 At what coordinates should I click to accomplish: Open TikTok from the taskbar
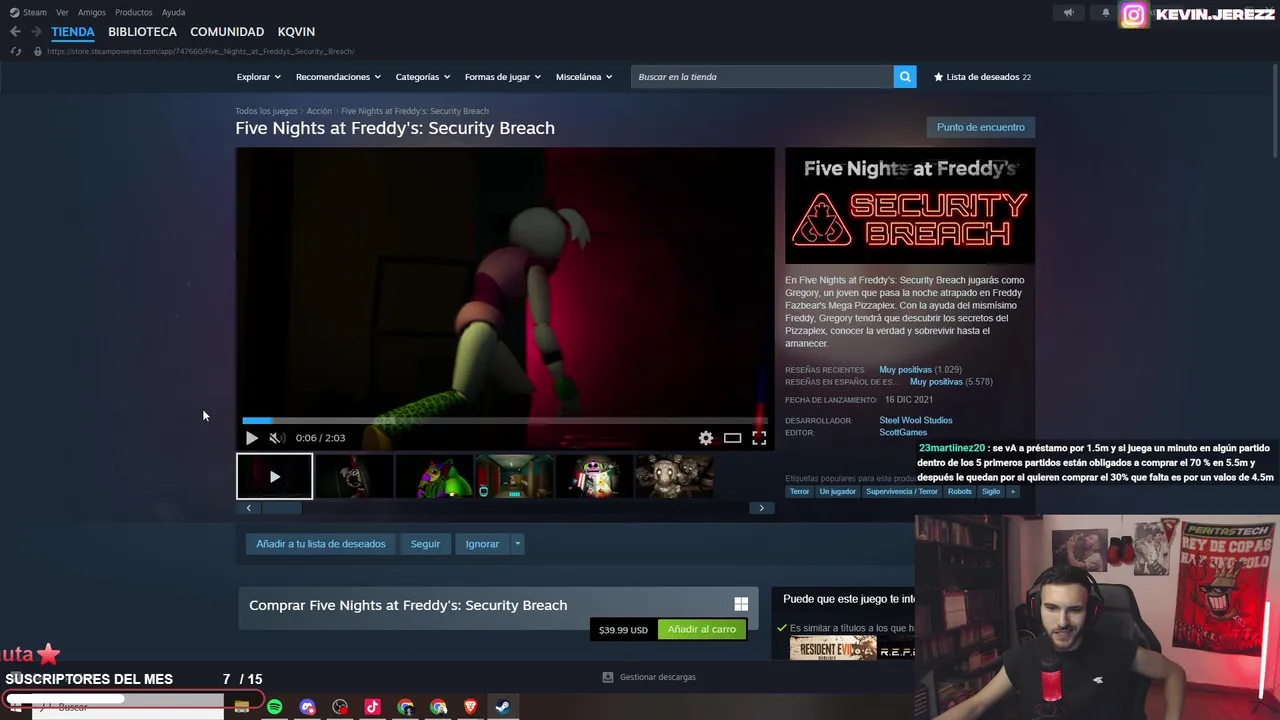[x=372, y=707]
